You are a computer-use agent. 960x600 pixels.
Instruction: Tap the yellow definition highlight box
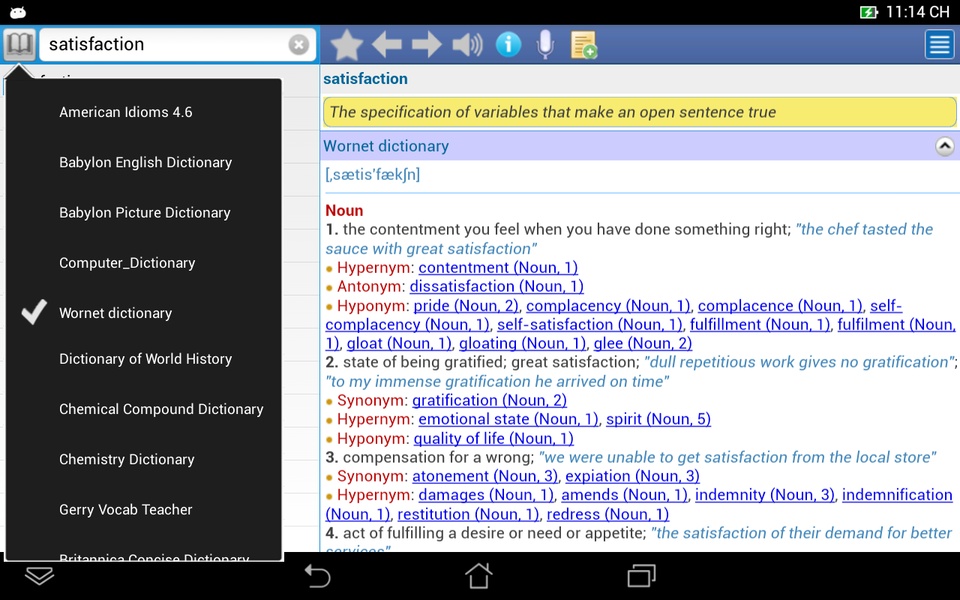tap(639, 112)
